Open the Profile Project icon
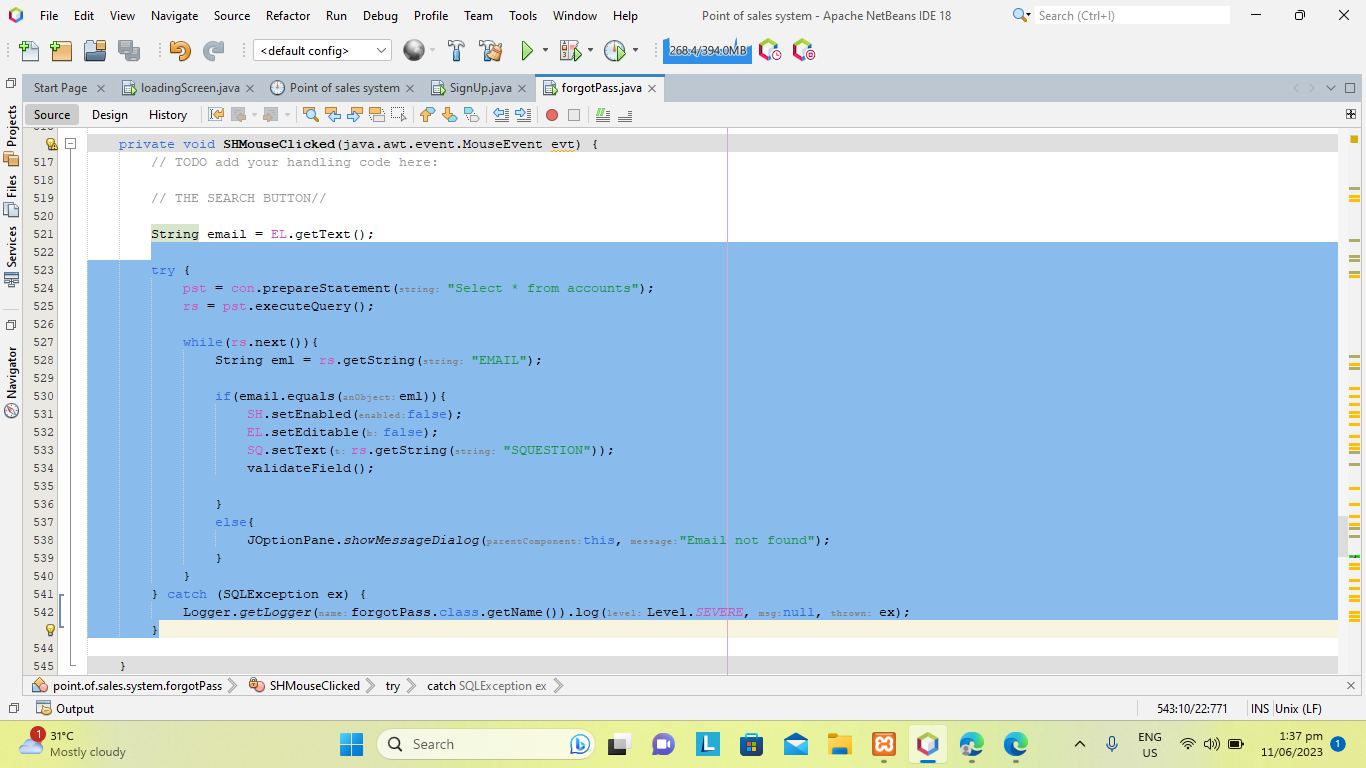This screenshot has height=768, width=1366. pyautogui.click(x=614, y=50)
